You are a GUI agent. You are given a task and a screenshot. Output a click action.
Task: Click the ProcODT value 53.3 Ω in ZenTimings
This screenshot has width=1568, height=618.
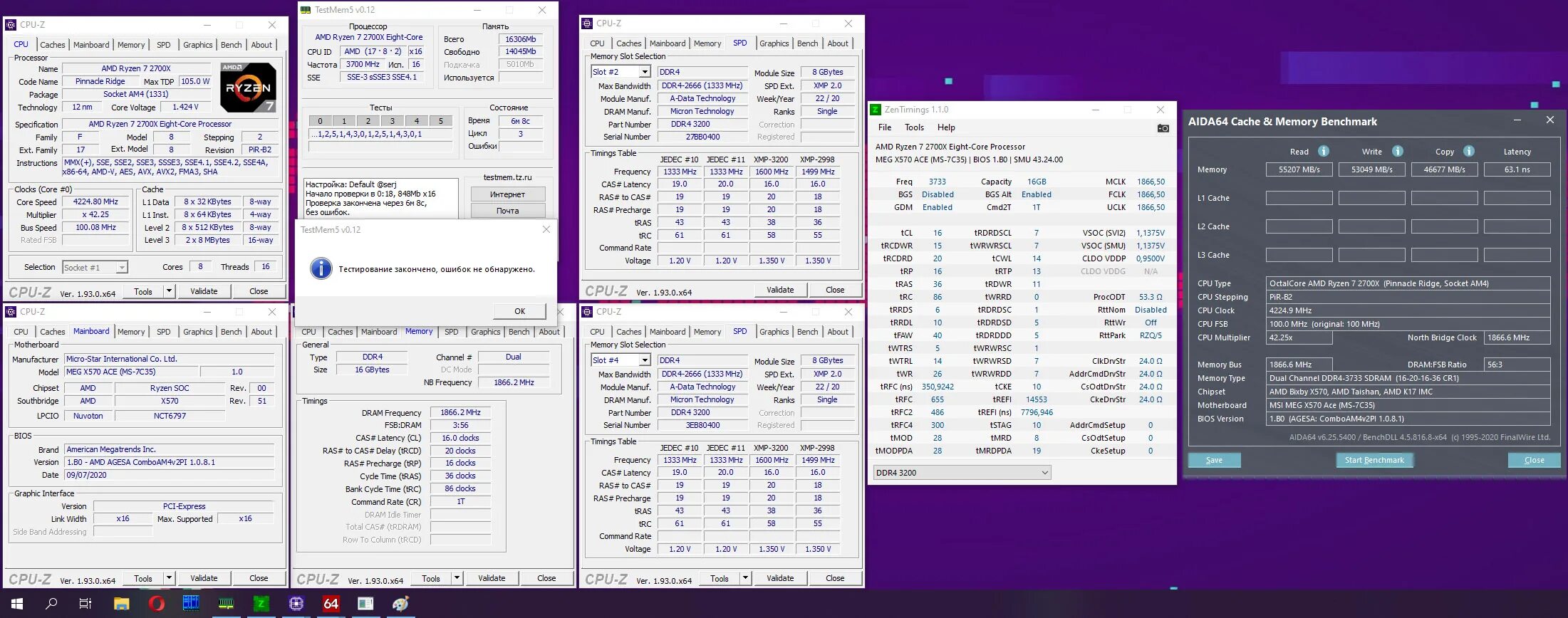pyautogui.click(x=1151, y=297)
